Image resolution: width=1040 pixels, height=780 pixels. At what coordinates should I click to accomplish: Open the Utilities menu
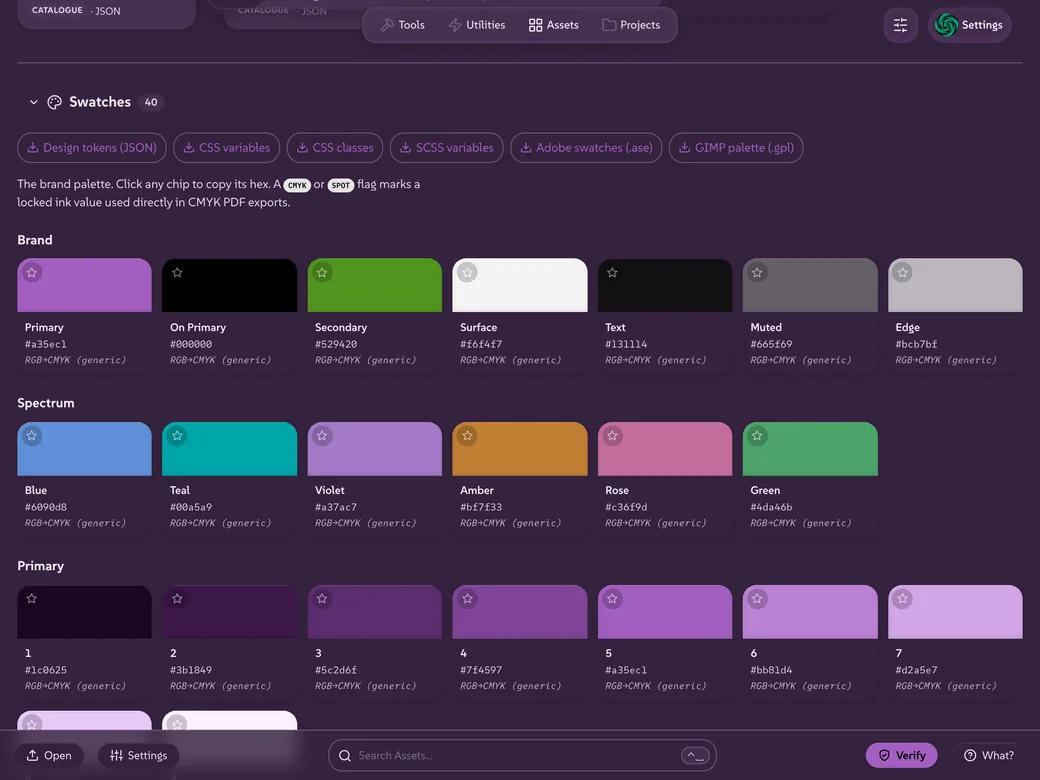477,25
